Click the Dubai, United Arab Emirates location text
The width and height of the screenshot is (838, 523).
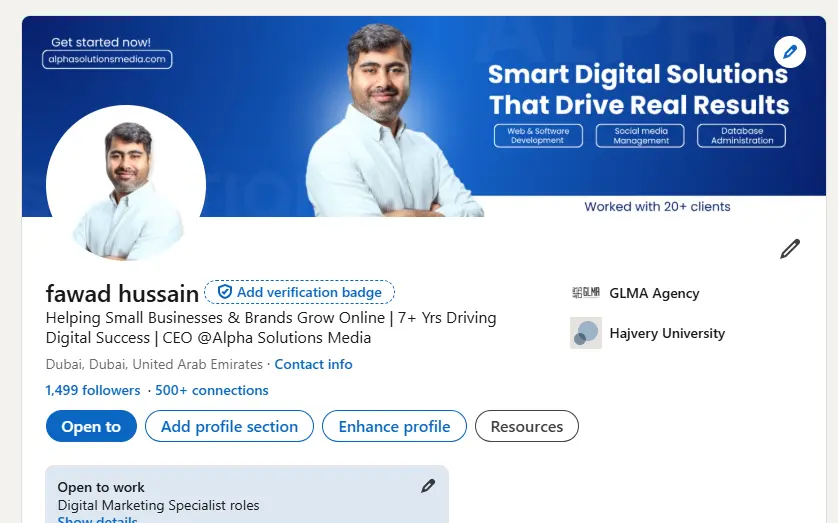[x=154, y=364]
